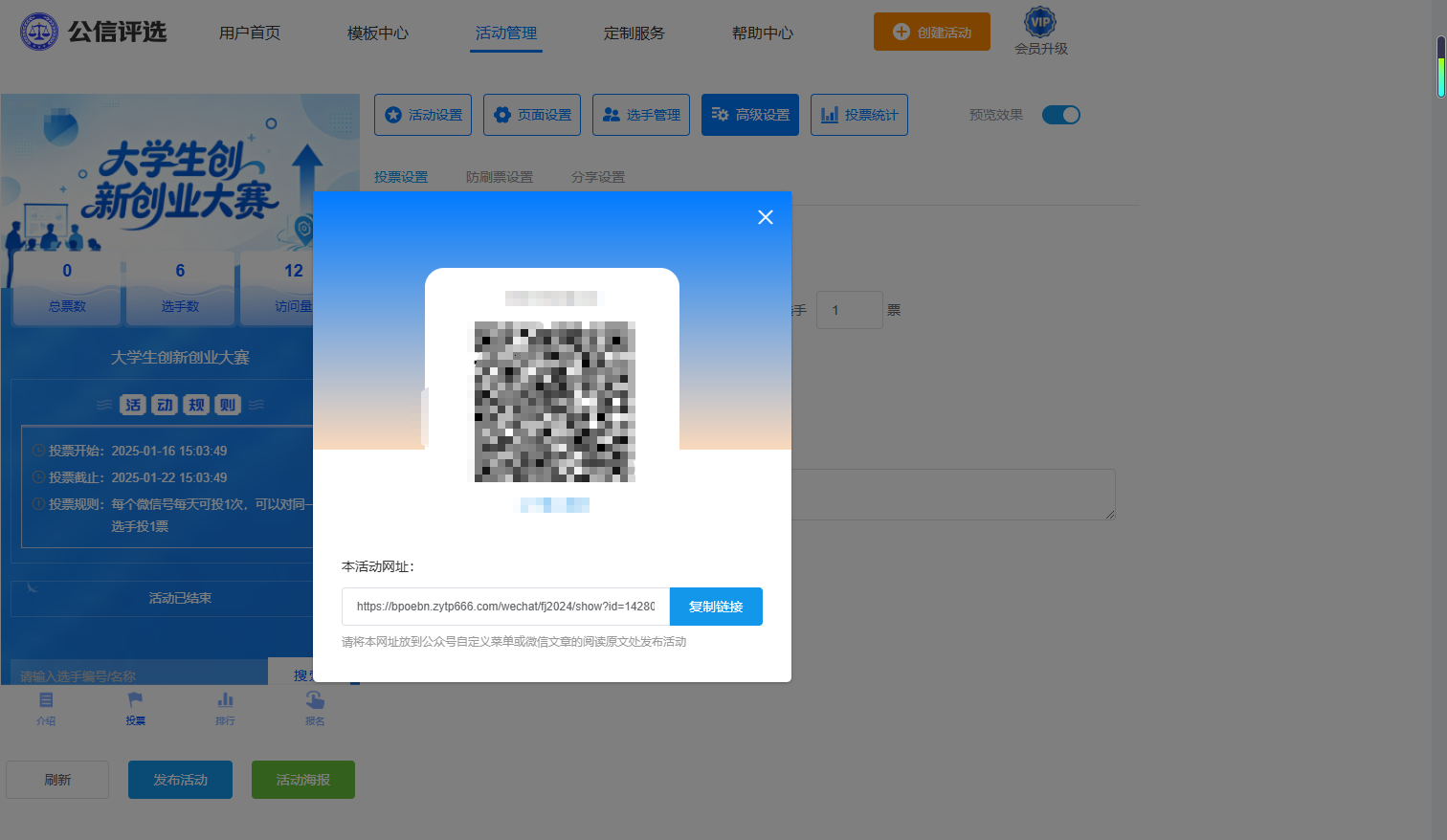Click the hint text below the URL field
Screen dimensions: 1447x840
point(514,642)
